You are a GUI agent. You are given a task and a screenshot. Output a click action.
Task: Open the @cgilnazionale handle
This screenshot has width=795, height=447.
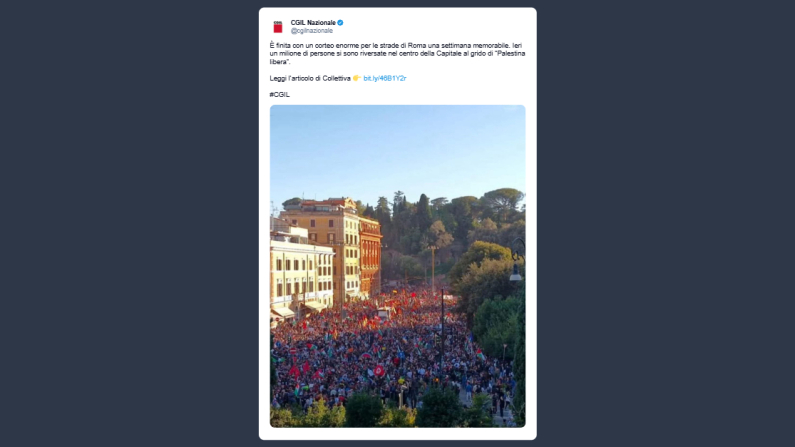click(311, 31)
